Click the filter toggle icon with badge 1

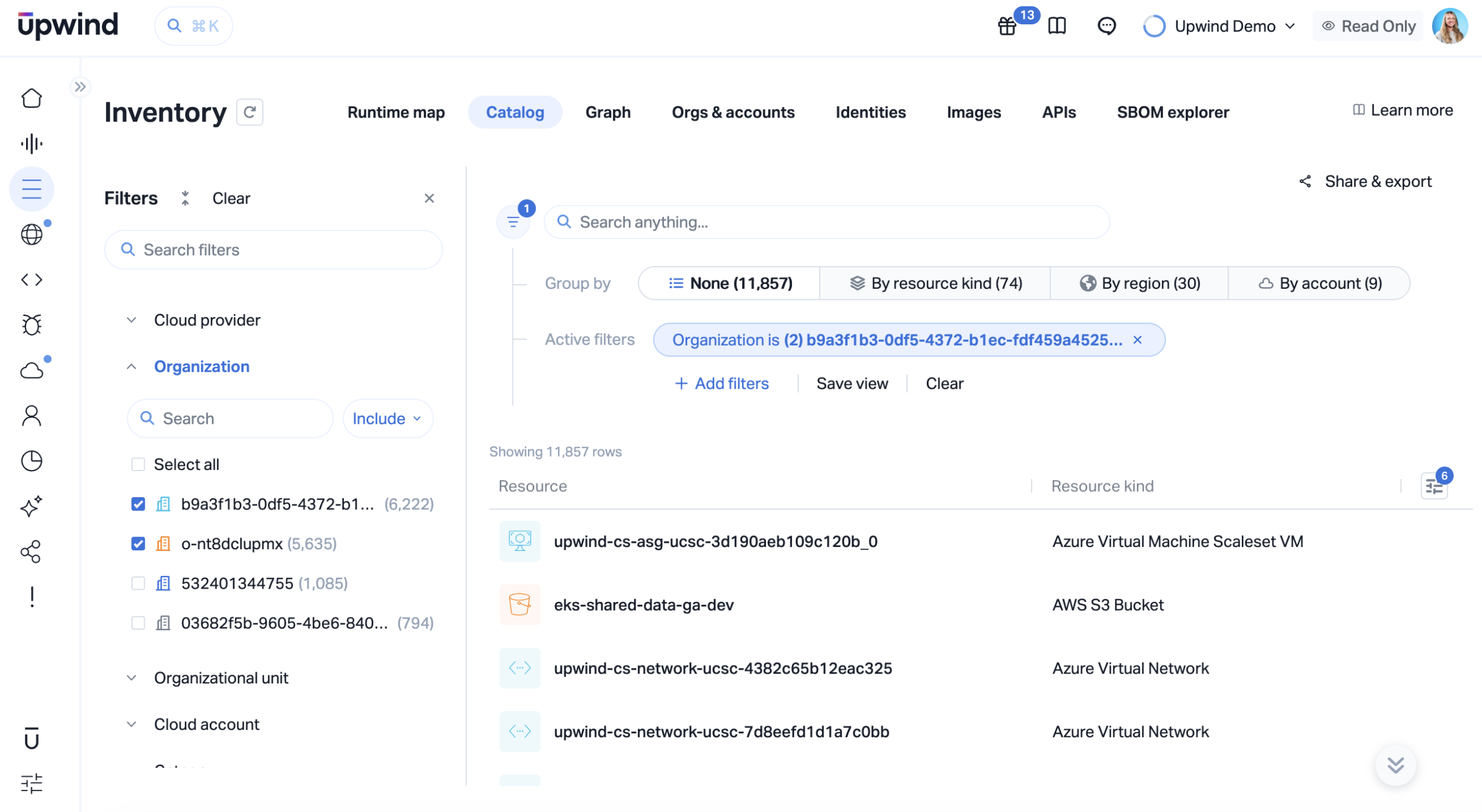pos(513,222)
